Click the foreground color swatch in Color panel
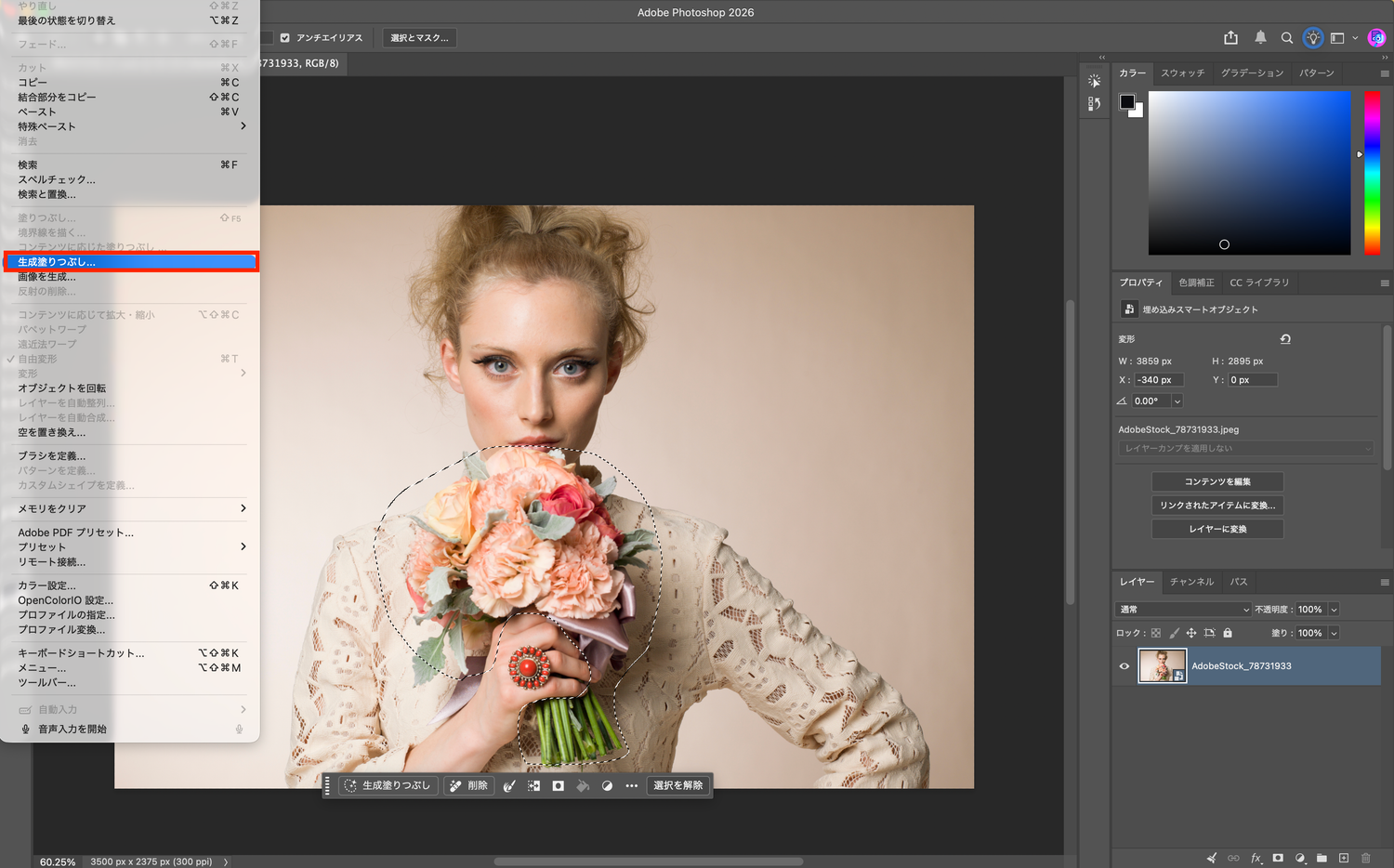This screenshot has width=1394, height=868. [1127, 102]
